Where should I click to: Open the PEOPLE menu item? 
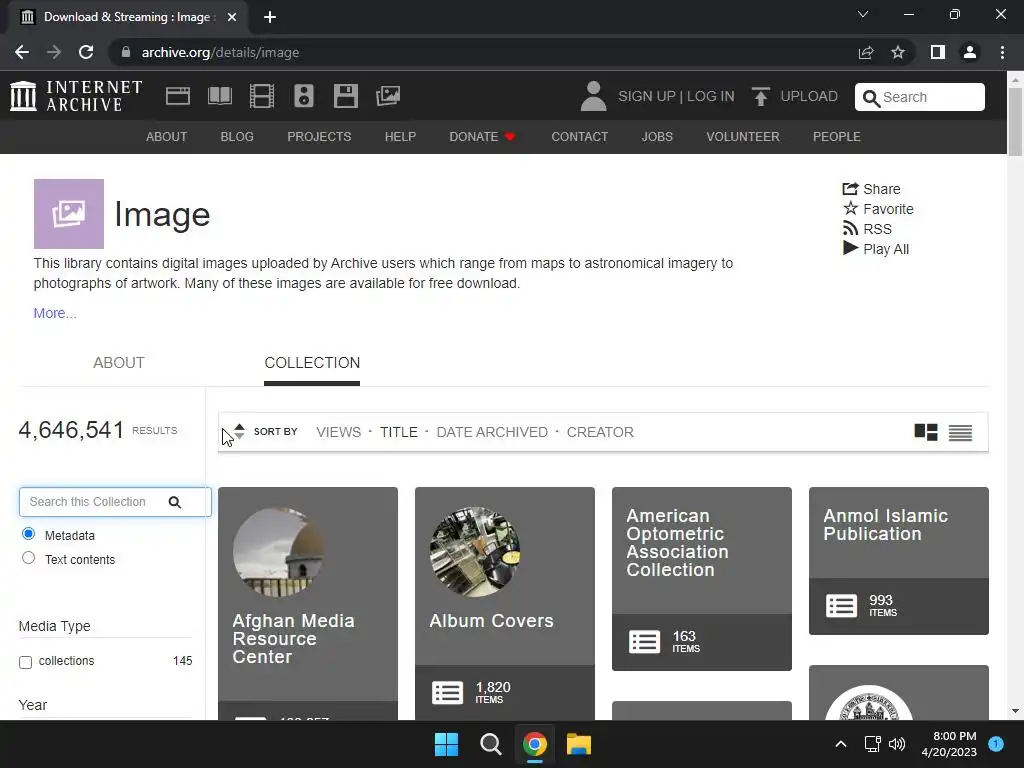tap(837, 136)
